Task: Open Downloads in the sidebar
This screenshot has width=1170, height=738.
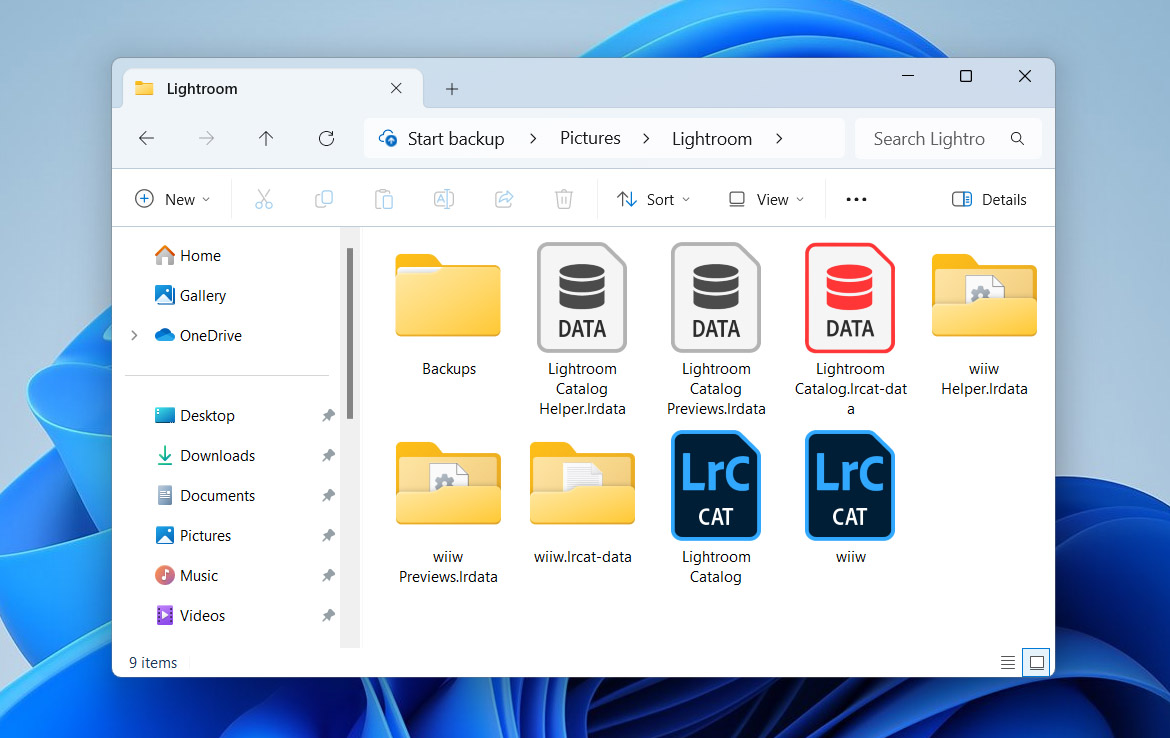Action: coord(205,455)
